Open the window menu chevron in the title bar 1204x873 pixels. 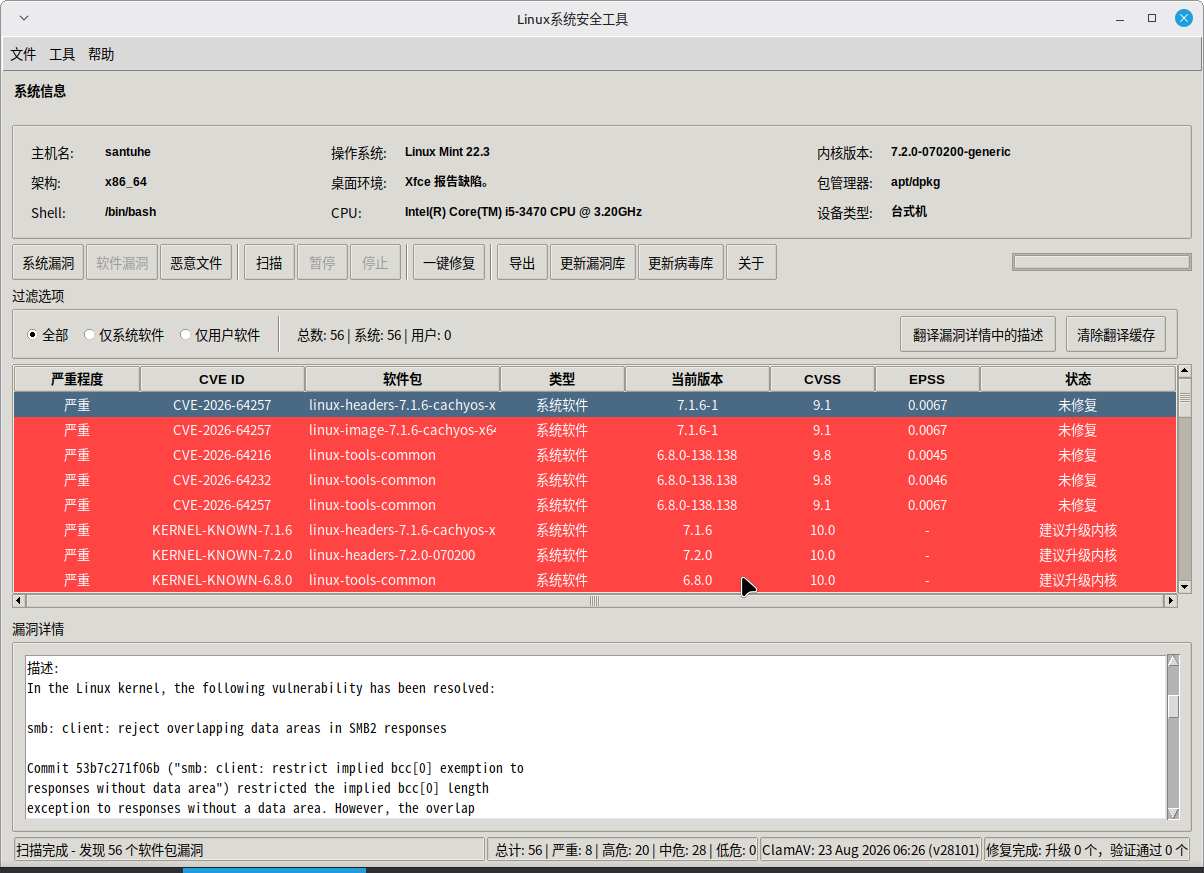click(x=25, y=19)
